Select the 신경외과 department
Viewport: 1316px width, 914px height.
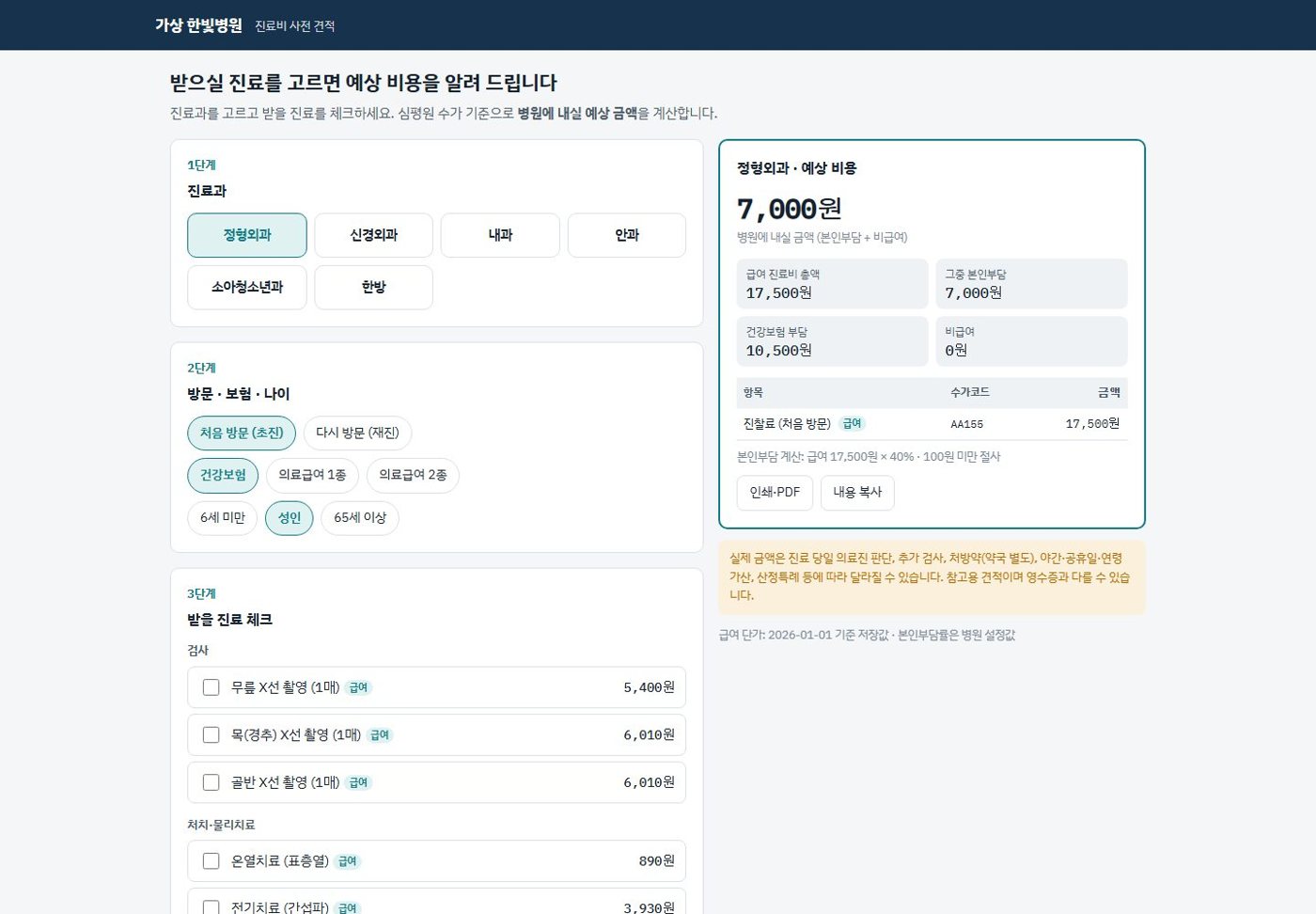point(373,235)
